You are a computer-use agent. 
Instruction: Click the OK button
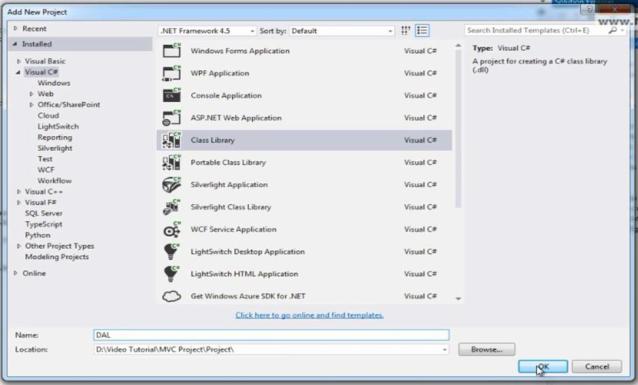(x=543, y=367)
